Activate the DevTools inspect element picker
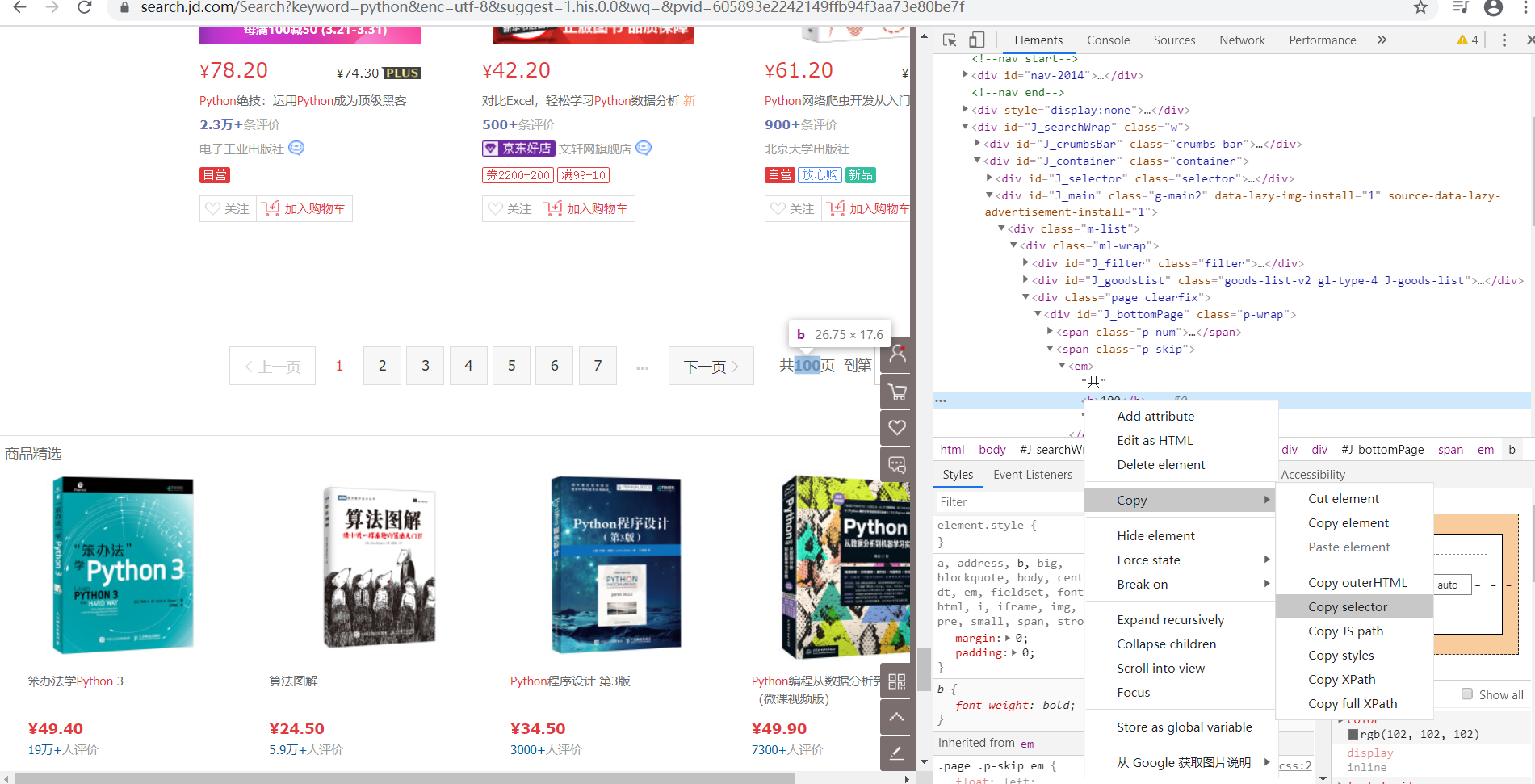The image size is (1535, 784). coord(950,40)
